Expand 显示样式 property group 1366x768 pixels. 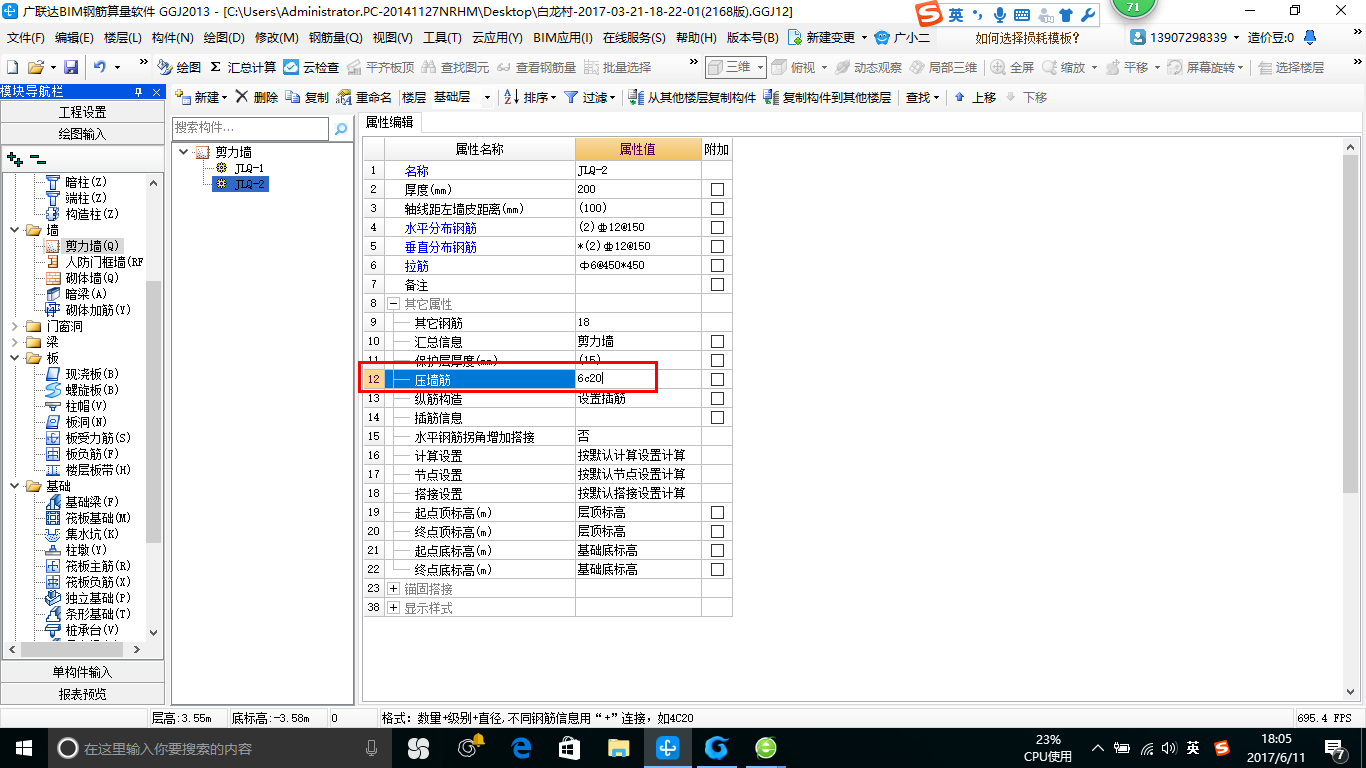(x=394, y=607)
